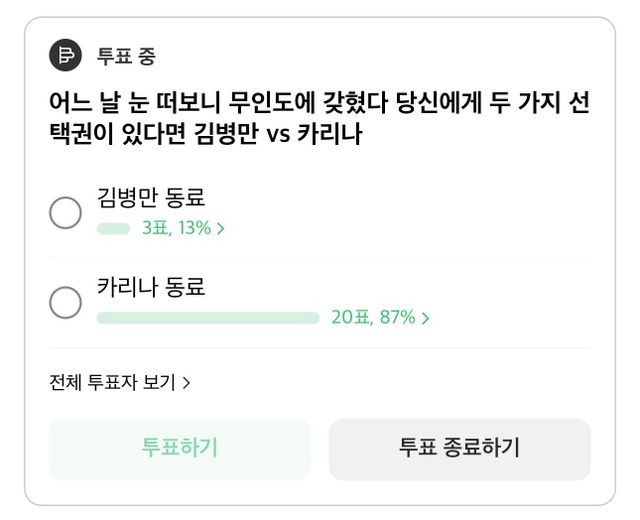Click the chevron after "20표, 87%"
The image size is (640, 520).
[426, 319]
